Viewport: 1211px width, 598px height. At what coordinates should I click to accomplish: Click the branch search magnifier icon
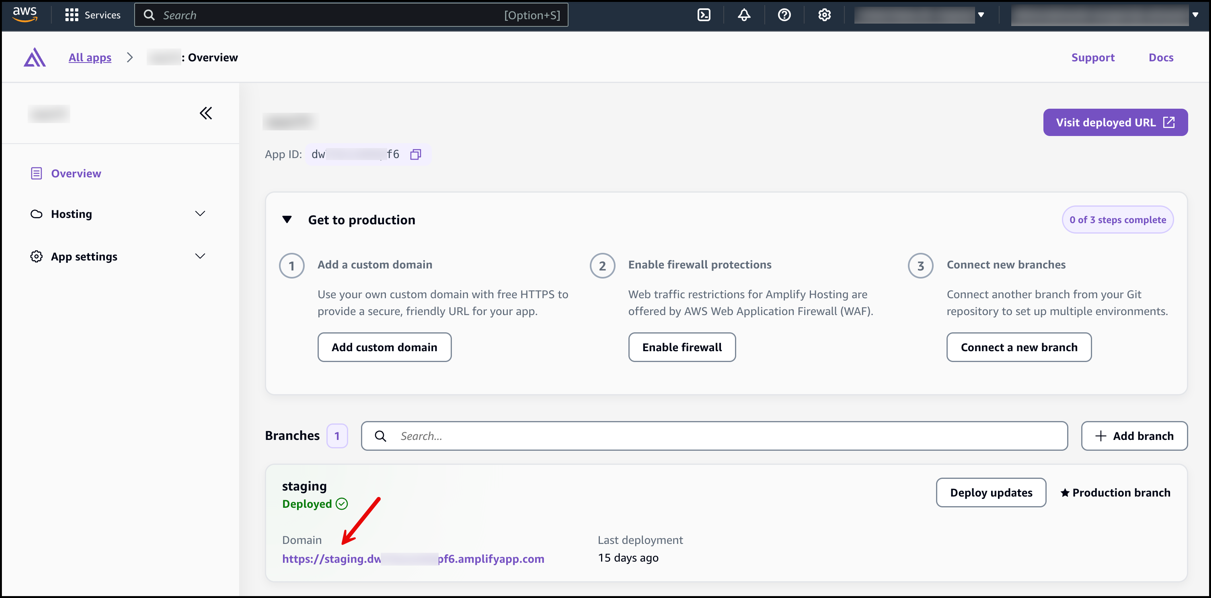pyautogui.click(x=381, y=436)
